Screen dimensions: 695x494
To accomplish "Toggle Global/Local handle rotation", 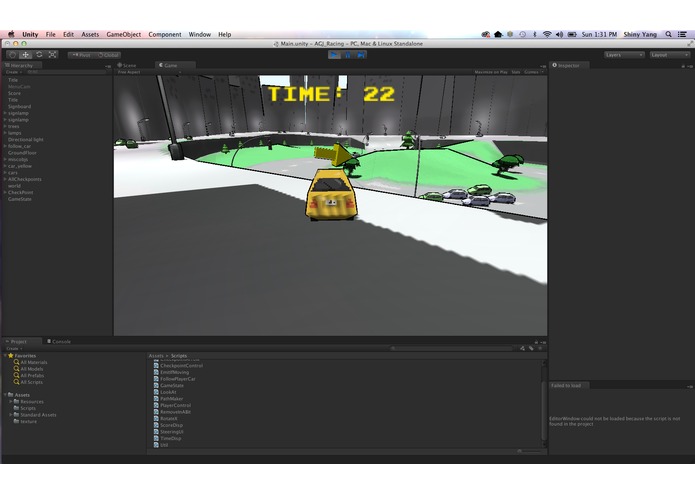I will click(108, 55).
